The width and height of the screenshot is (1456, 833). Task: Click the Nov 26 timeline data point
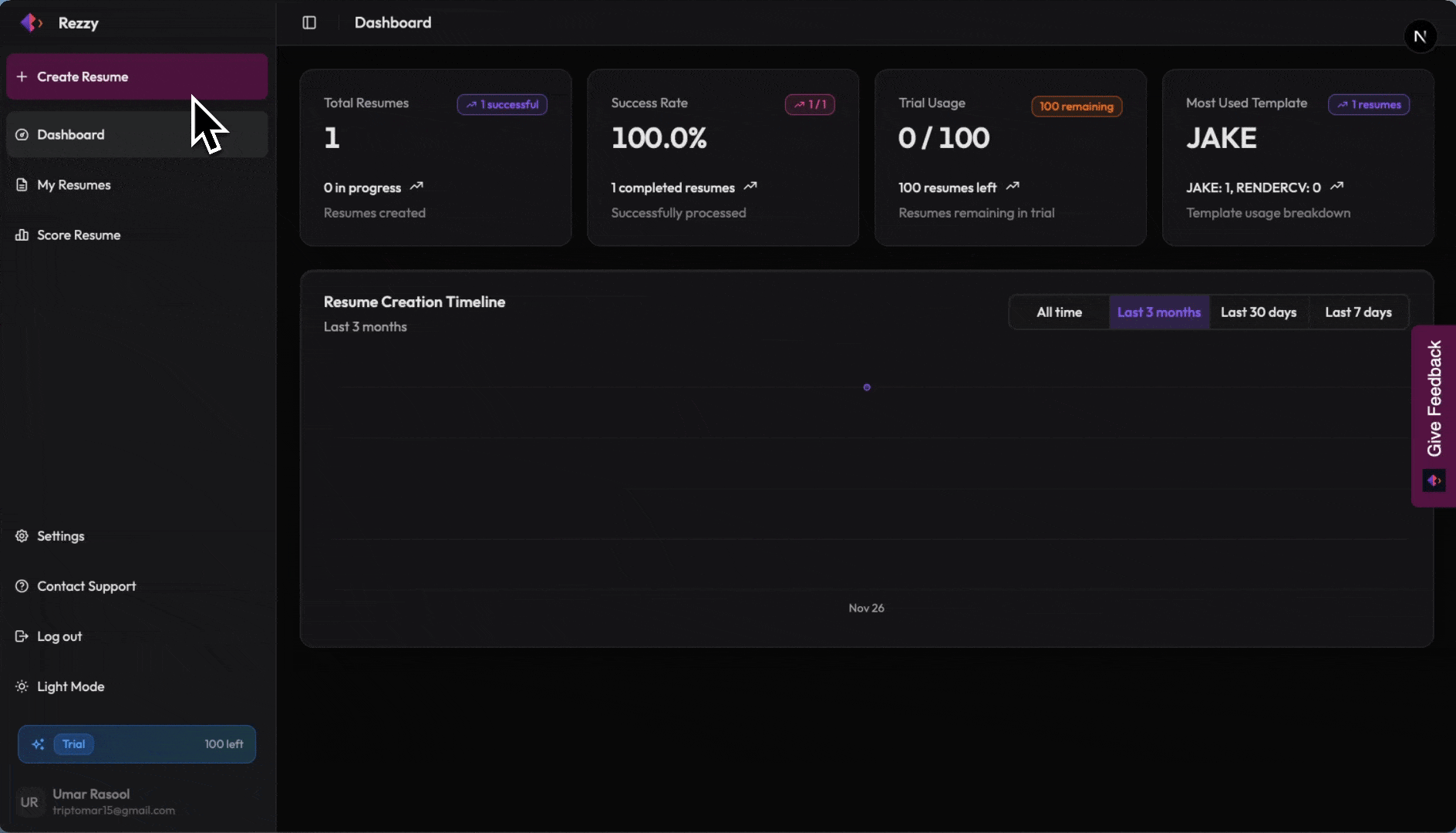coord(867,387)
